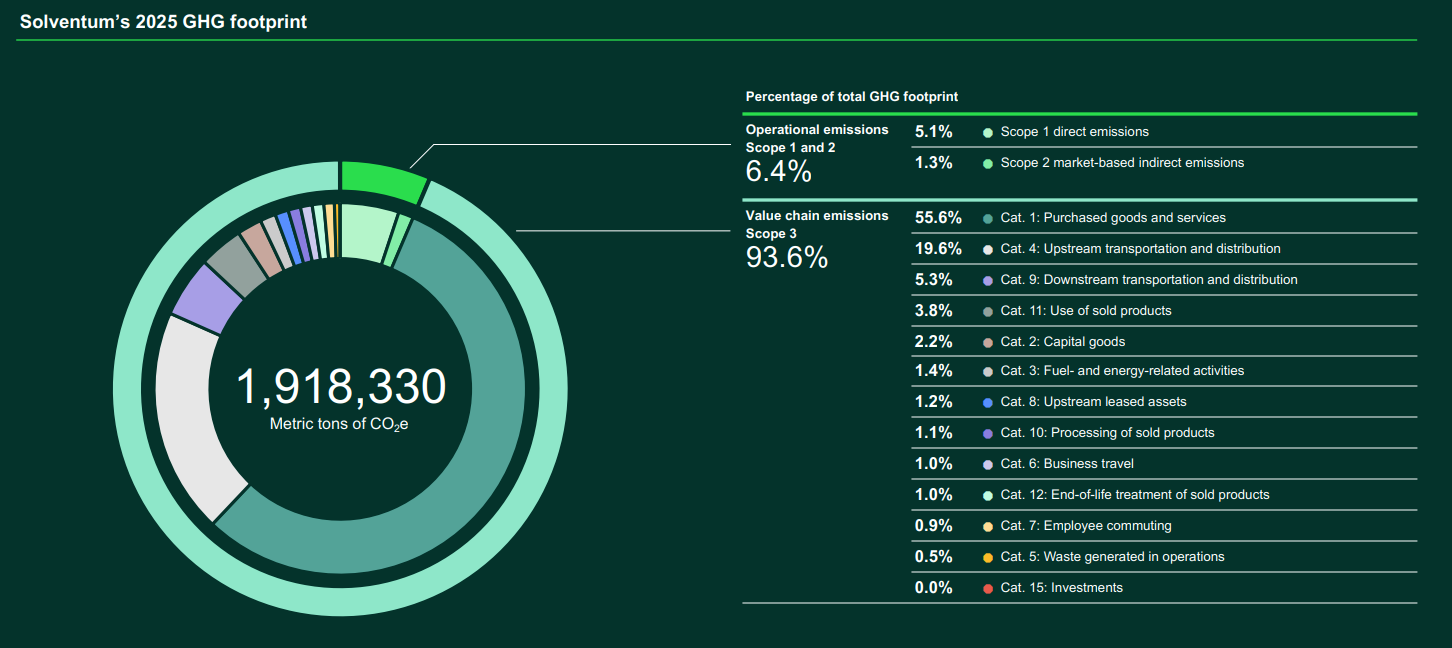This screenshot has height=648, width=1452.
Task: Click the Cat. 11: Use of sold products label
Action: coord(1086,311)
